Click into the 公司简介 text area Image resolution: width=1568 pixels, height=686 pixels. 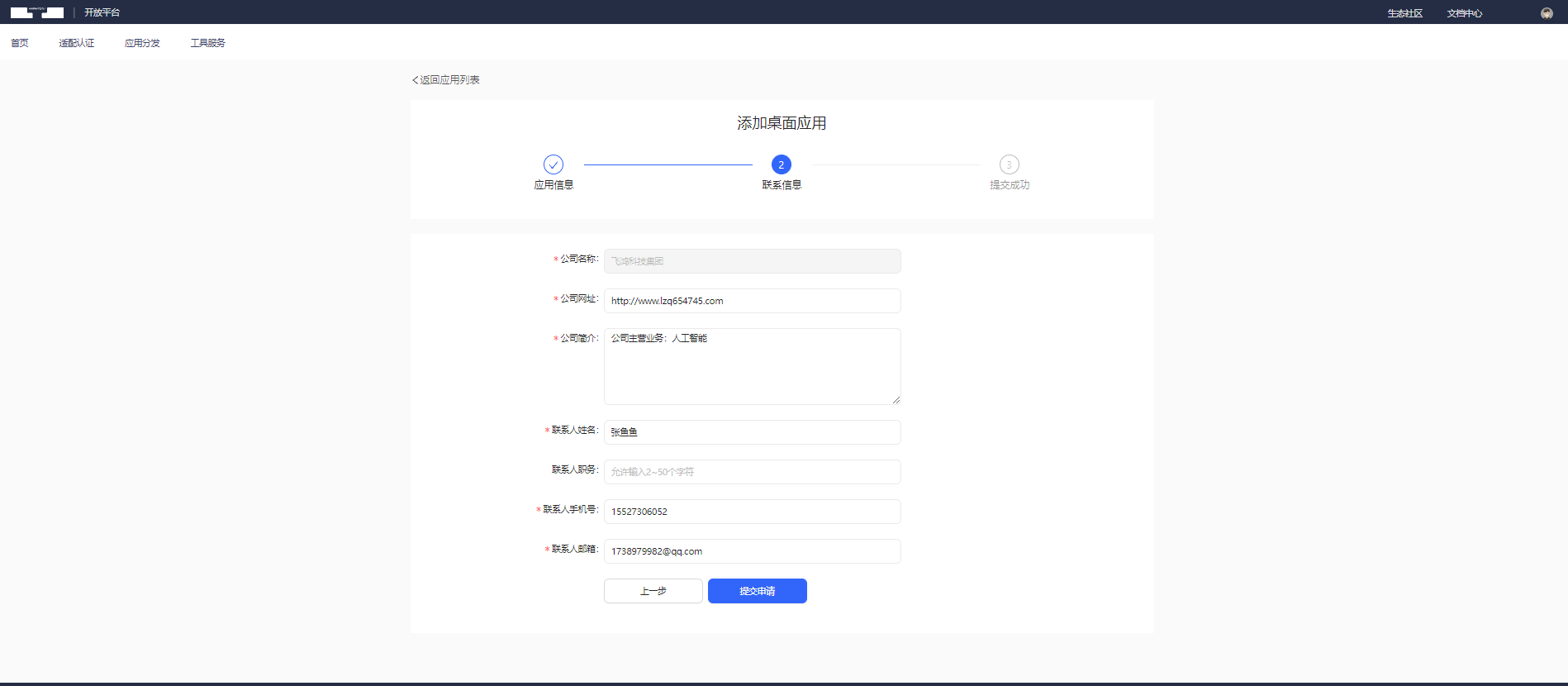(x=752, y=366)
